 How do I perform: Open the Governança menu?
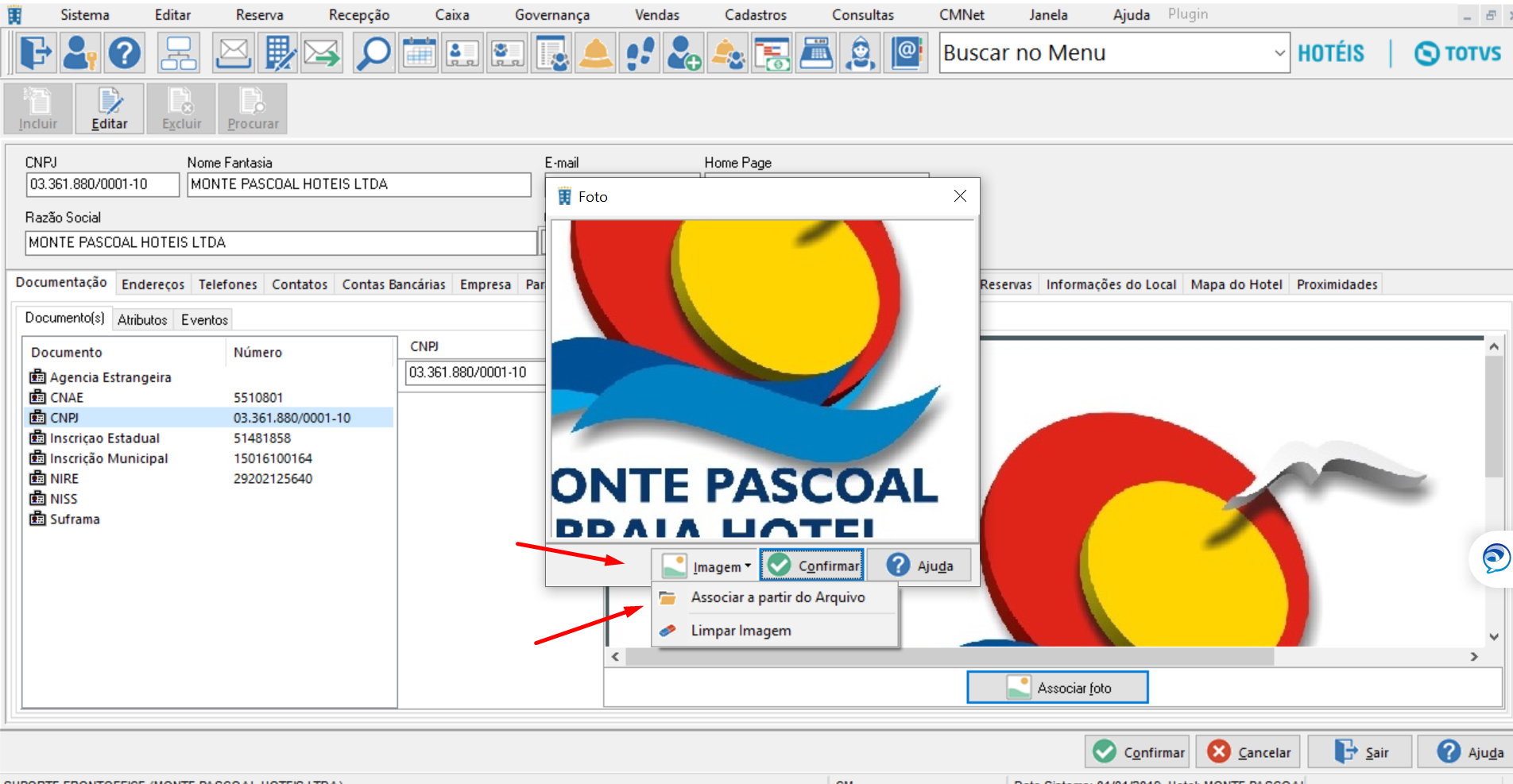click(x=552, y=14)
